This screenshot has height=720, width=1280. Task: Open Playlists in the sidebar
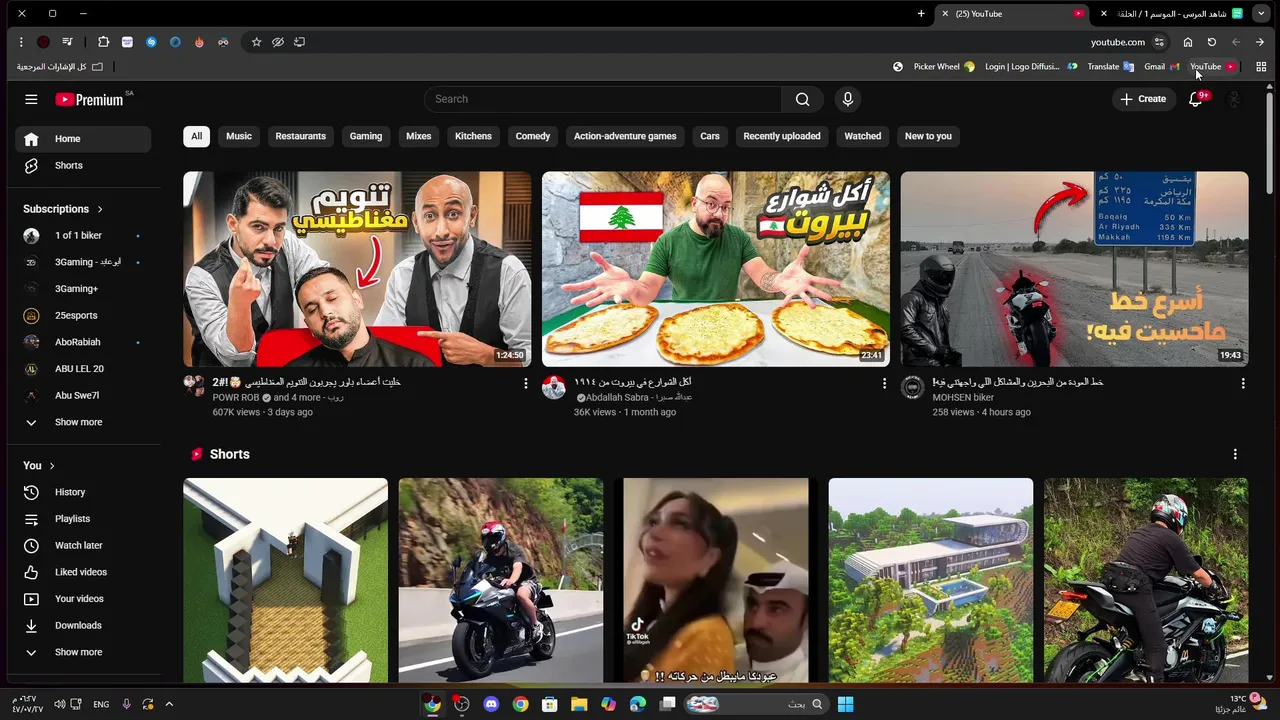click(83, 519)
